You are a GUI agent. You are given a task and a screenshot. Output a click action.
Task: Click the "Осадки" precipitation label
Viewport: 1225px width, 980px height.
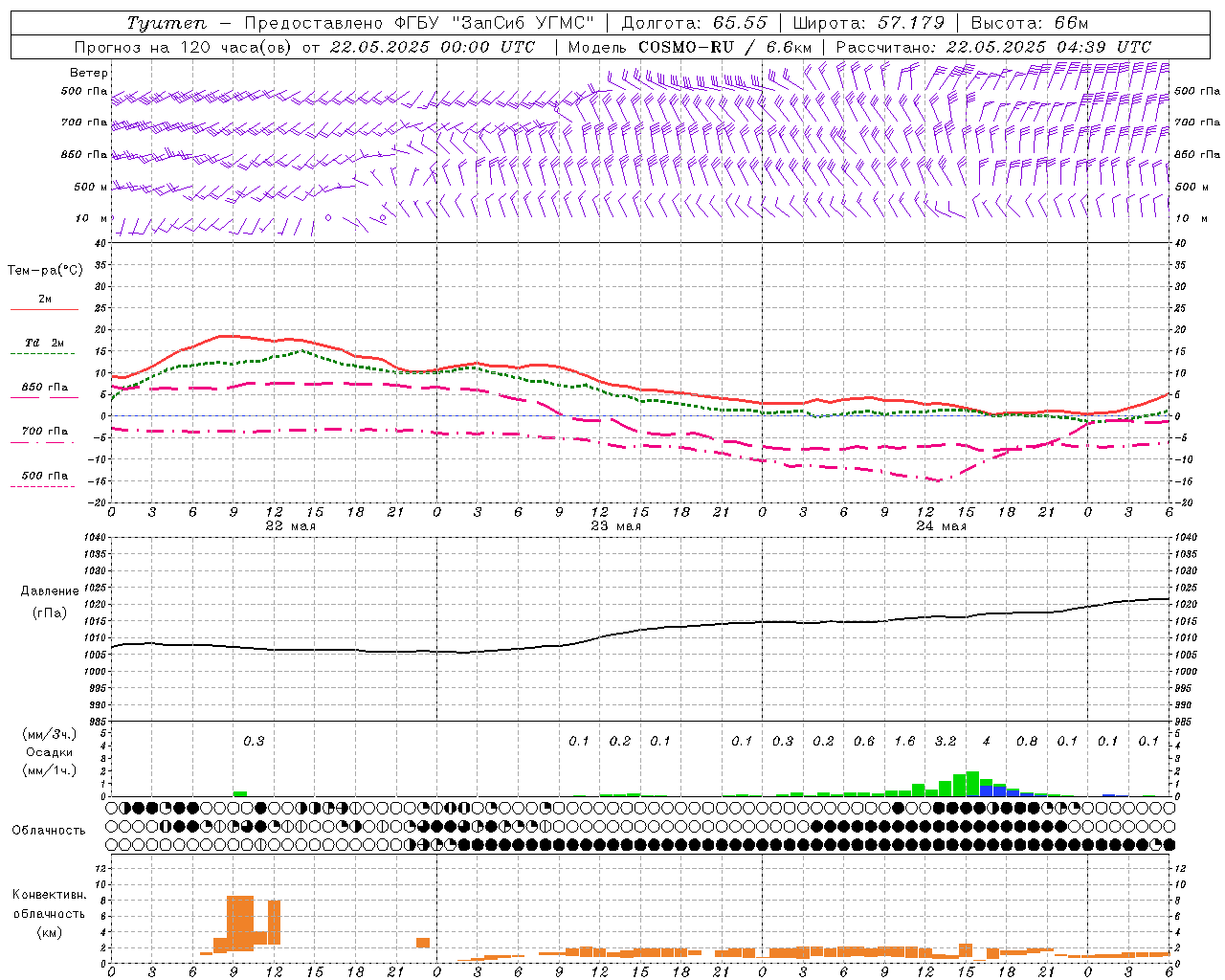(x=50, y=752)
